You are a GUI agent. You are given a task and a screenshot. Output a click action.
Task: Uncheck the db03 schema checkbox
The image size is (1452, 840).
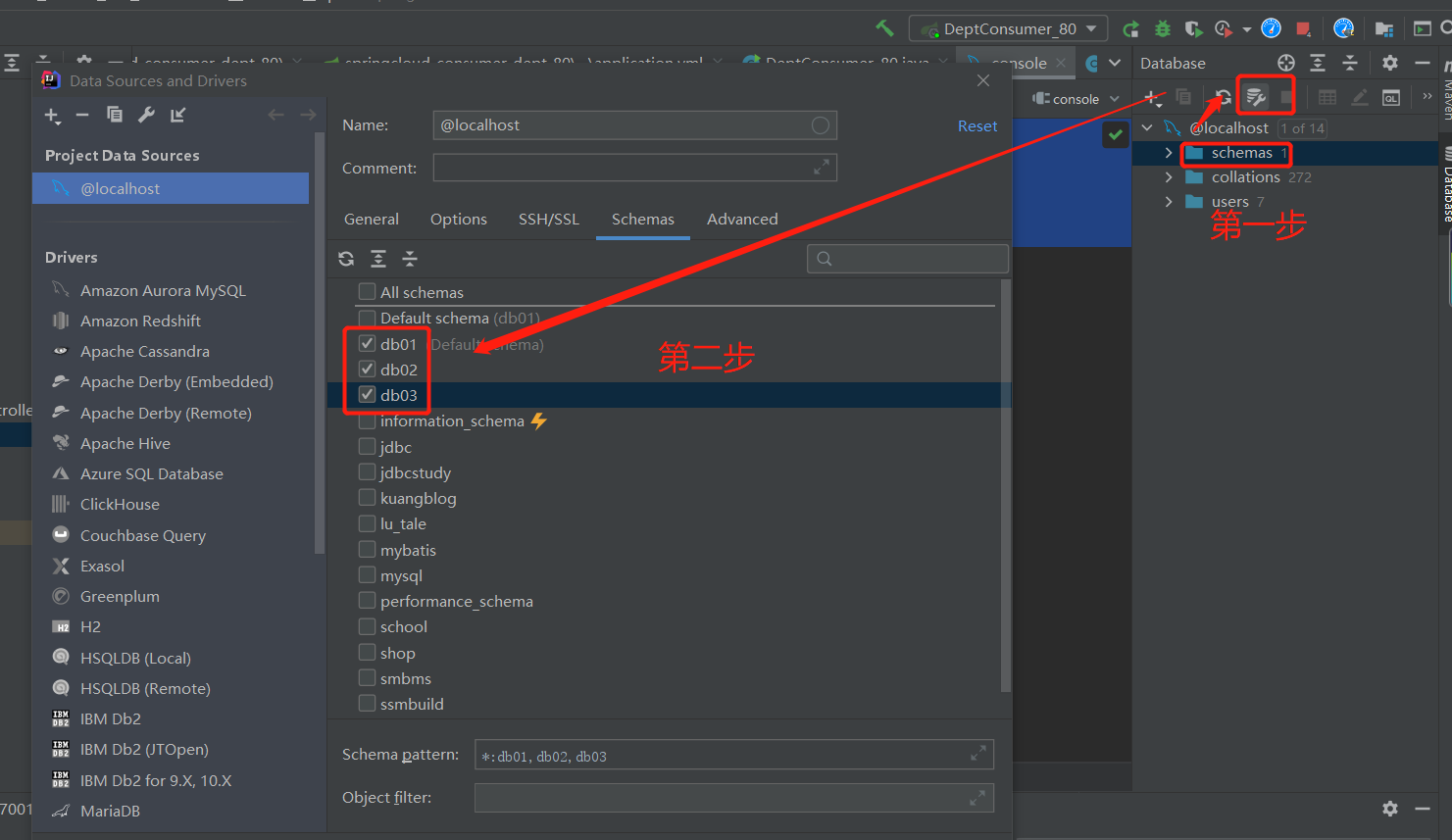[x=368, y=394]
